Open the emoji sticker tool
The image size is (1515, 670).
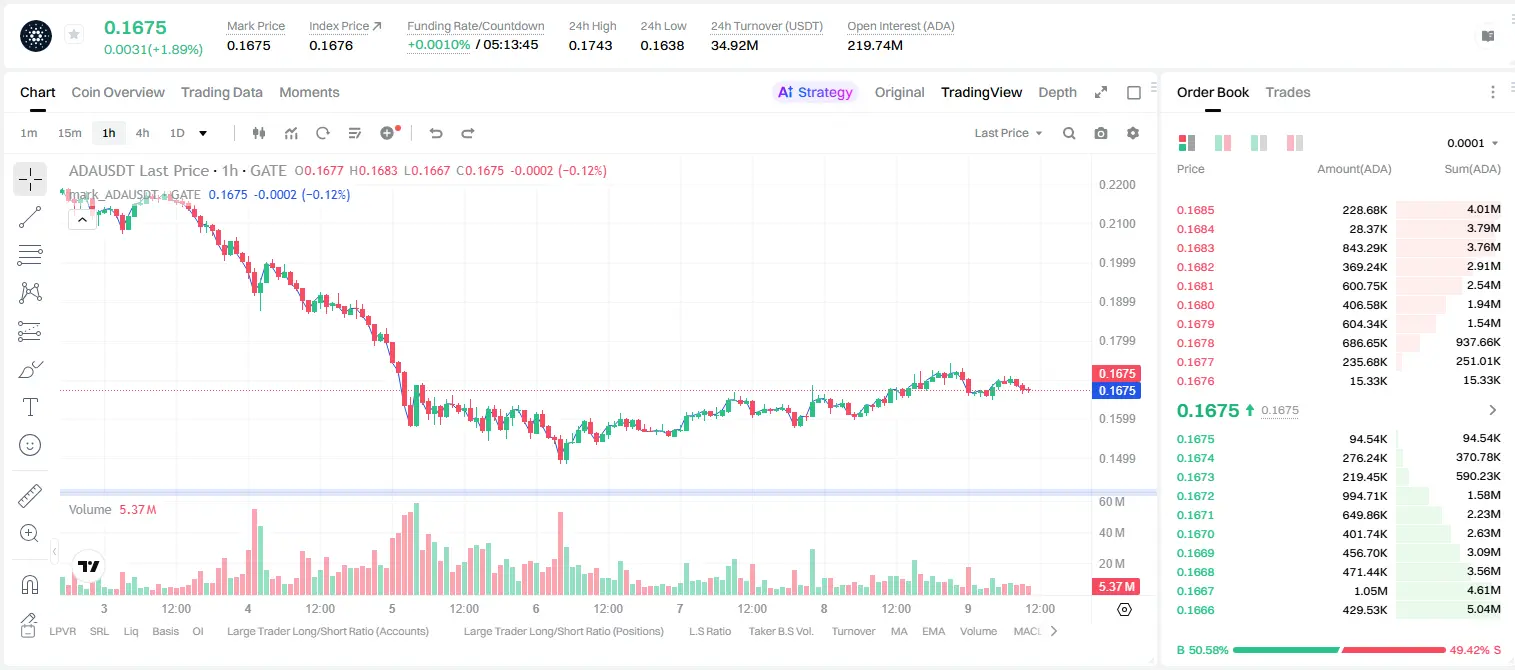coord(30,445)
